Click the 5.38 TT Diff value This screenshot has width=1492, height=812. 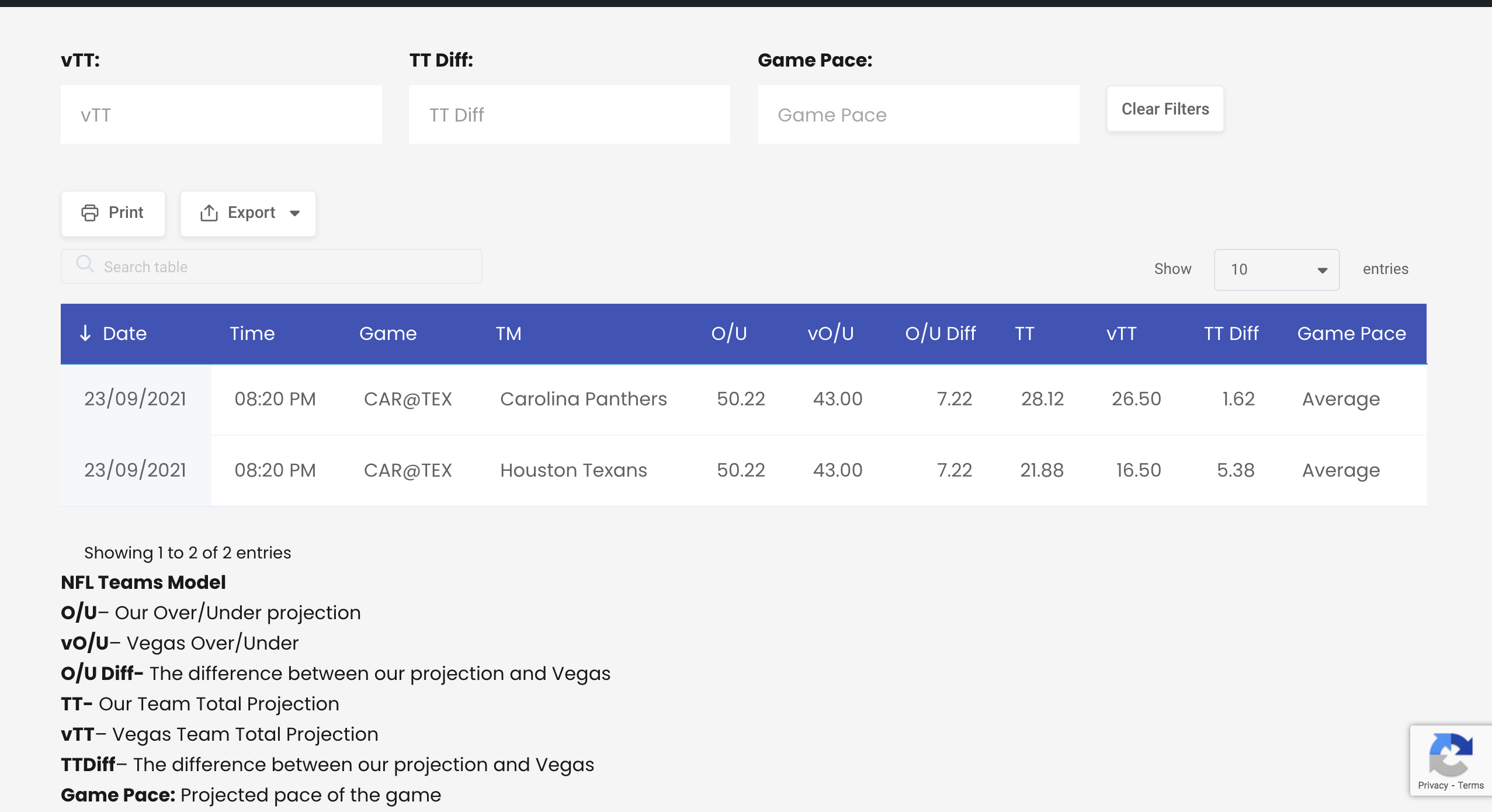pos(1236,470)
